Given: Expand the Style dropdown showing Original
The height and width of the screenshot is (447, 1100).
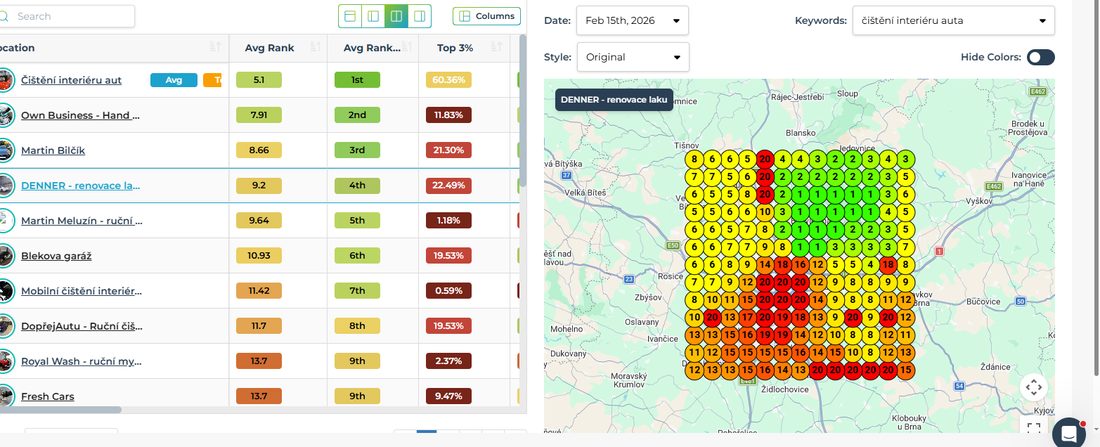Looking at the screenshot, I should point(633,57).
